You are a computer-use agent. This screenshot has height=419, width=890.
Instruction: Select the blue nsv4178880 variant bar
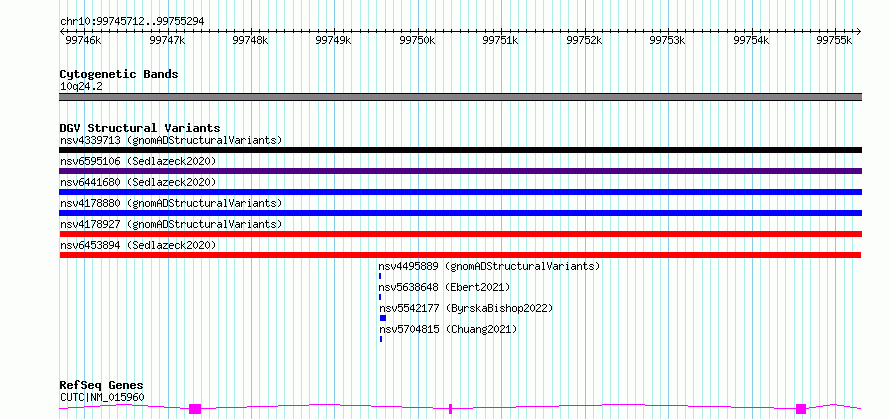pyautogui.click(x=460, y=213)
